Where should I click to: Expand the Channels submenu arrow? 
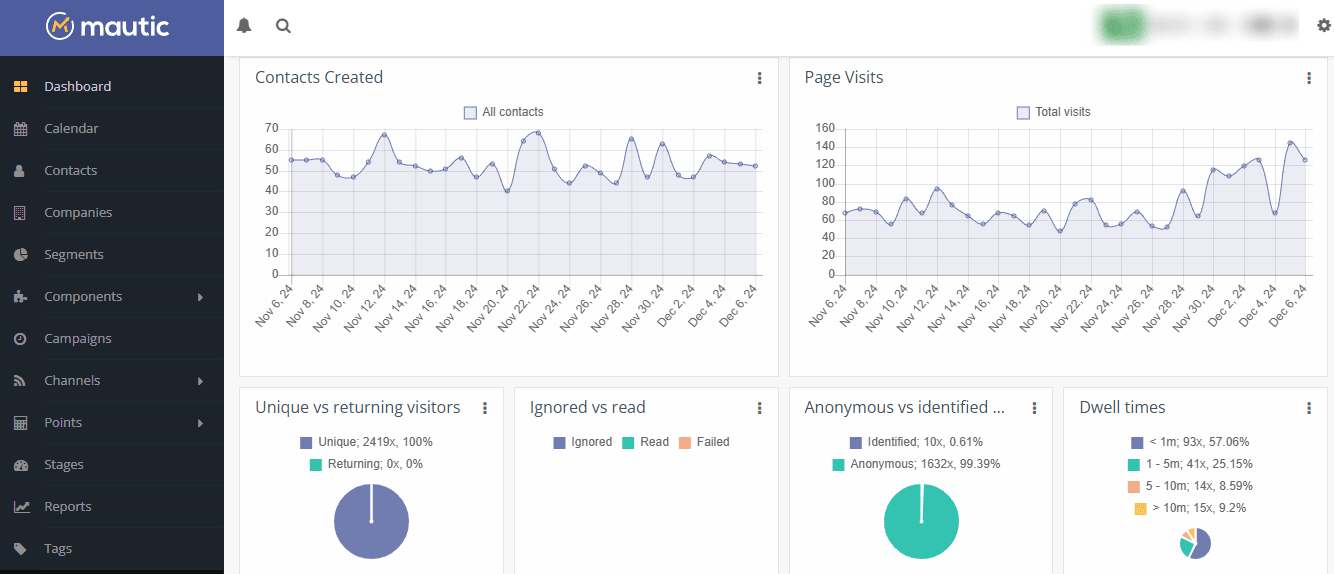[x=201, y=381]
